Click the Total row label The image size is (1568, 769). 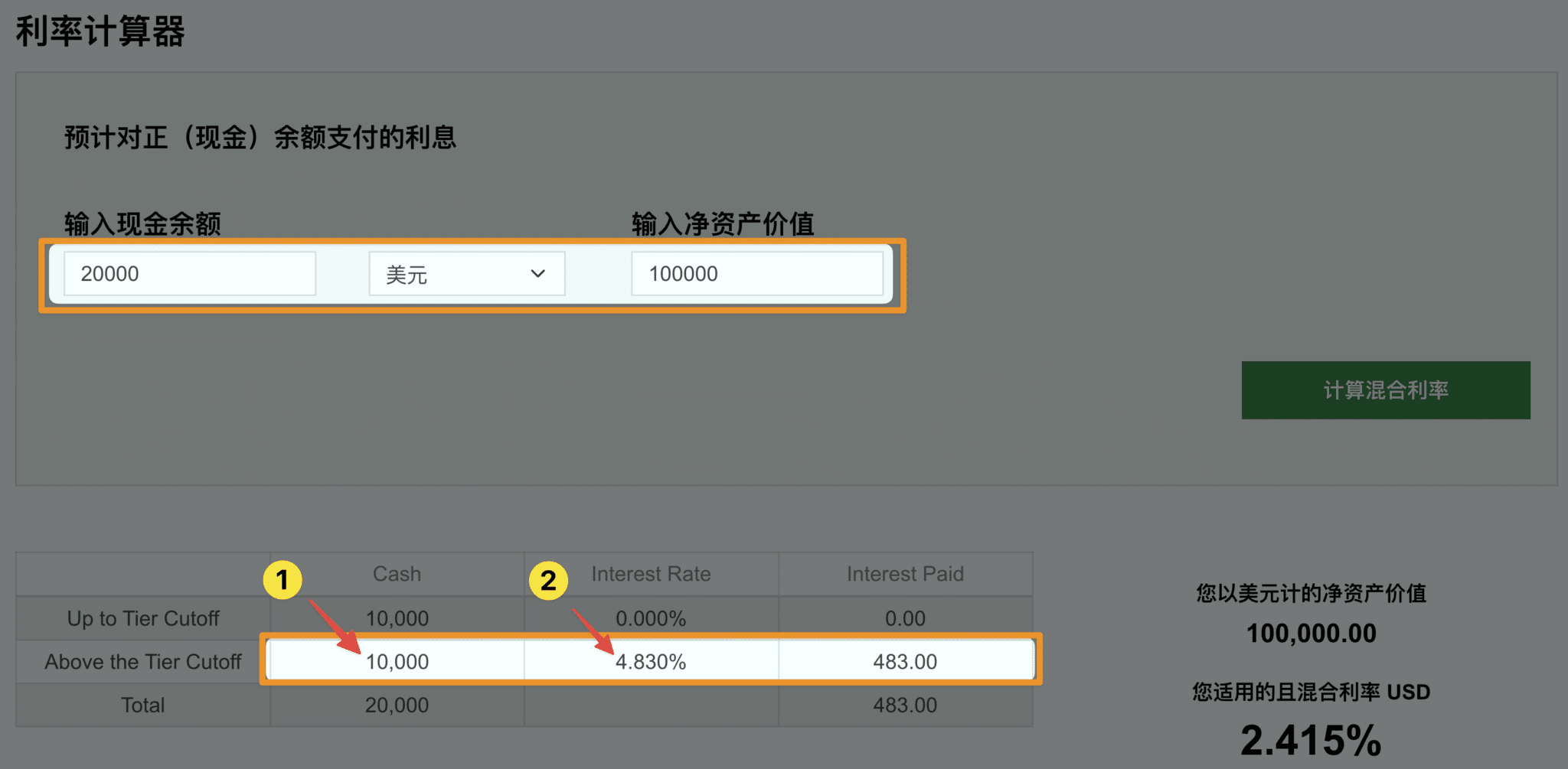click(x=143, y=705)
